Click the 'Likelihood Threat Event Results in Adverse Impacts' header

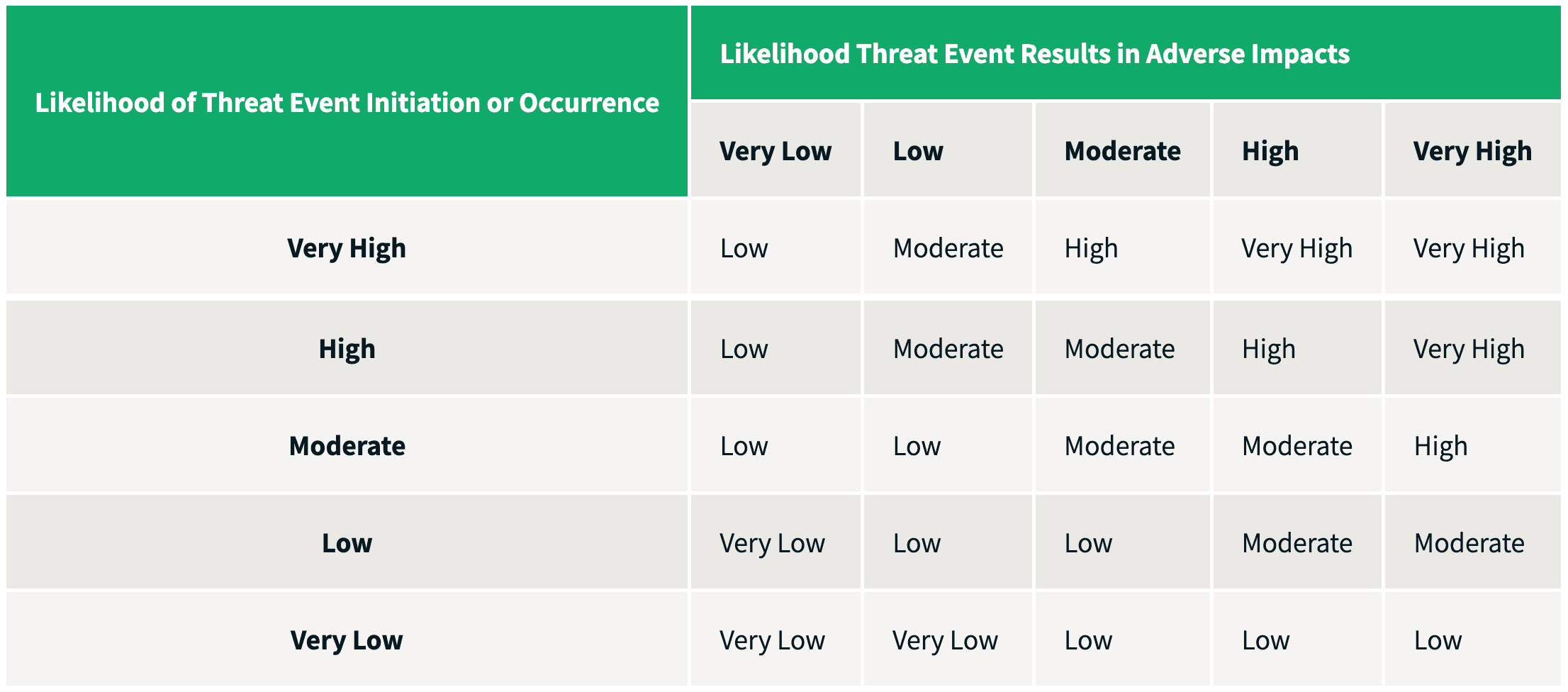point(1034,54)
